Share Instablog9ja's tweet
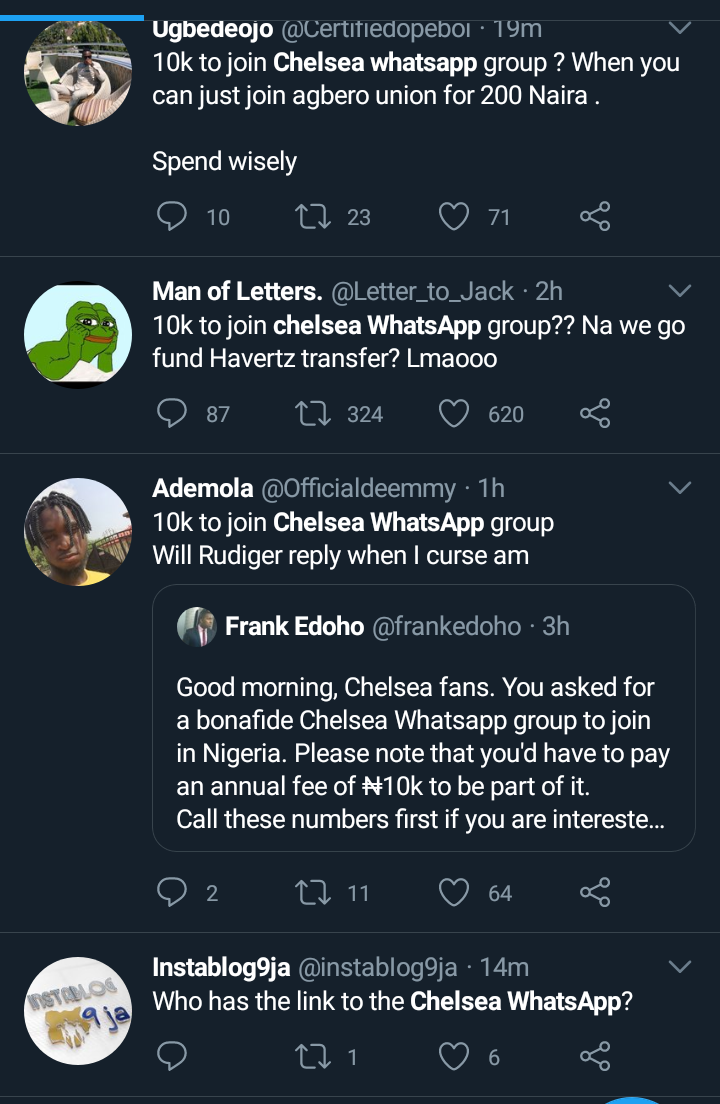Screen dimensions: 720x1104 coord(595,1056)
